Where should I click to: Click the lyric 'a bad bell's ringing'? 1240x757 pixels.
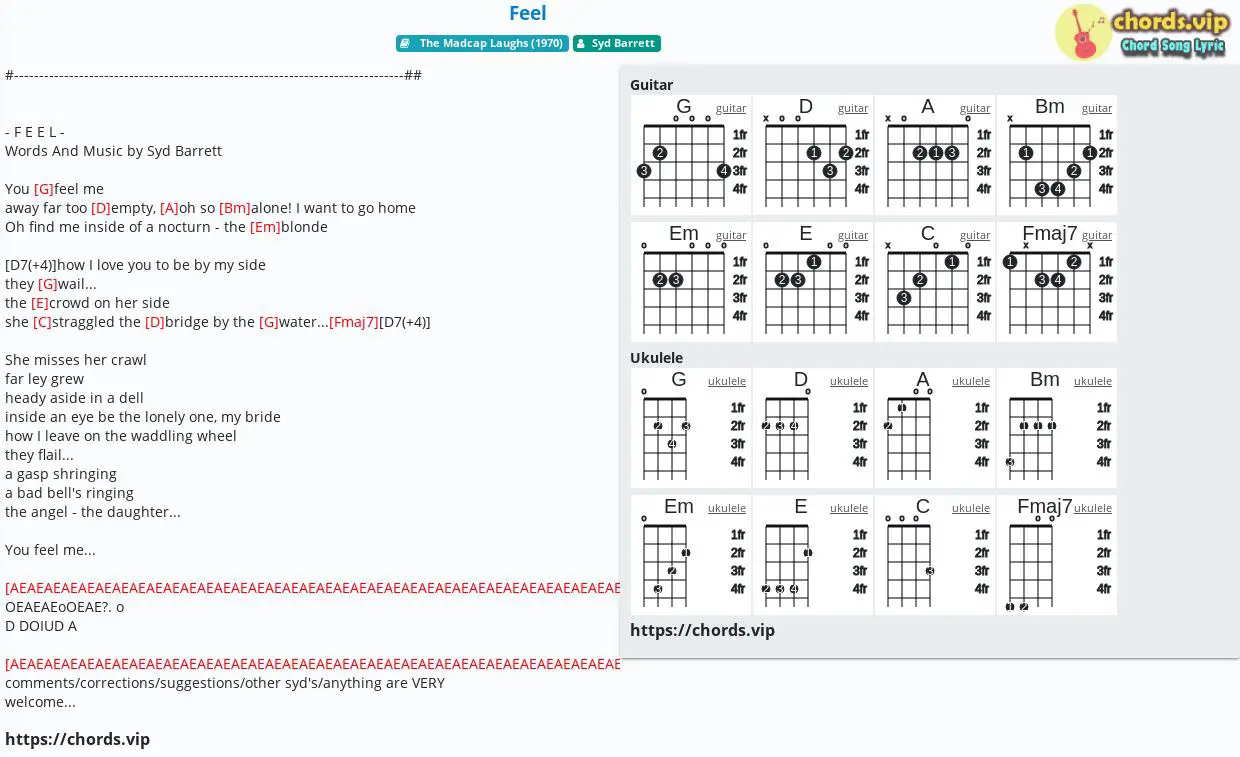click(x=69, y=493)
